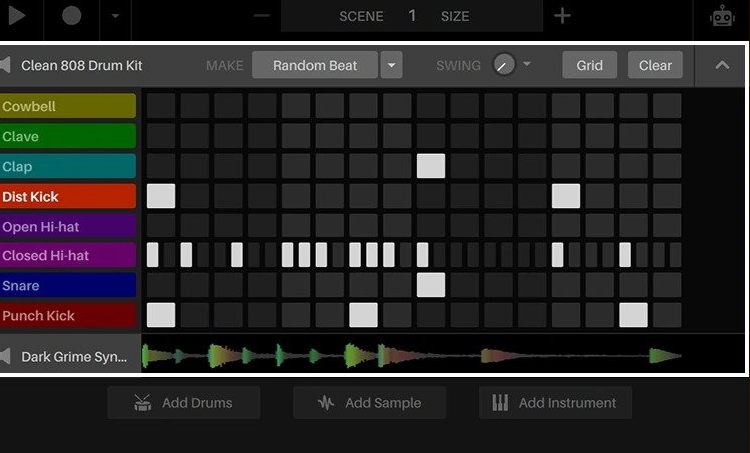Click the Play button in the top bar
Screen dimensions: 750x453
[16, 15]
